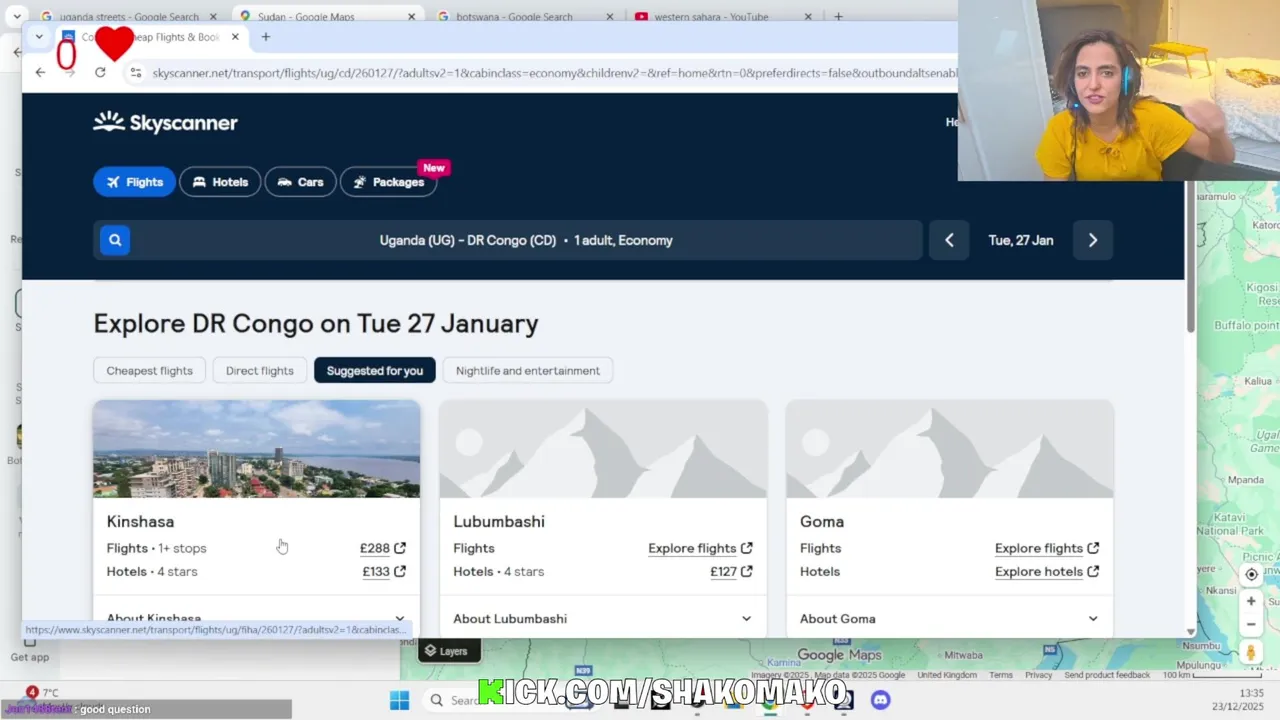The width and height of the screenshot is (1280, 720).
Task: Click the Skyscanner logo
Action: 165,122
